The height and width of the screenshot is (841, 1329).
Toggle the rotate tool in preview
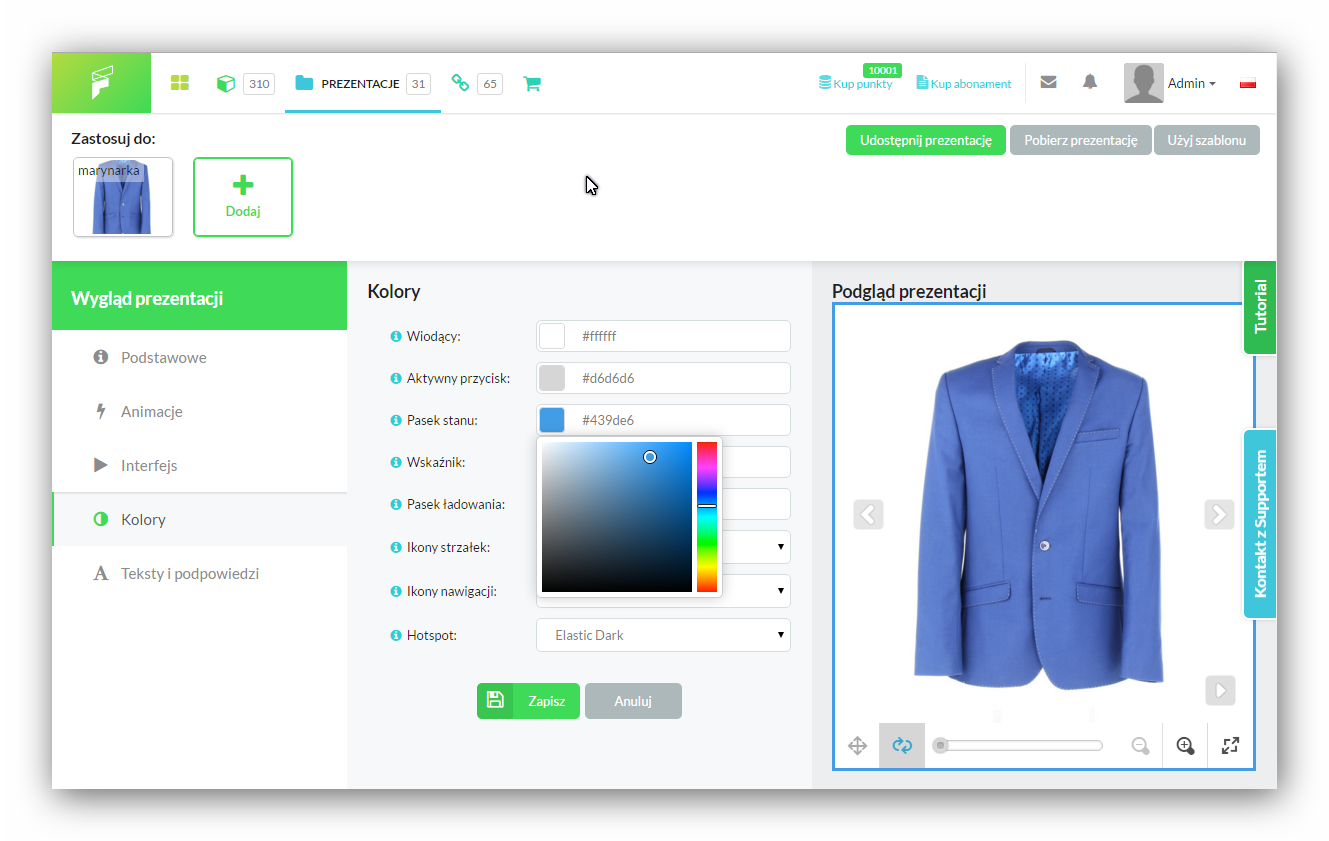pyautogui.click(x=902, y=745)
